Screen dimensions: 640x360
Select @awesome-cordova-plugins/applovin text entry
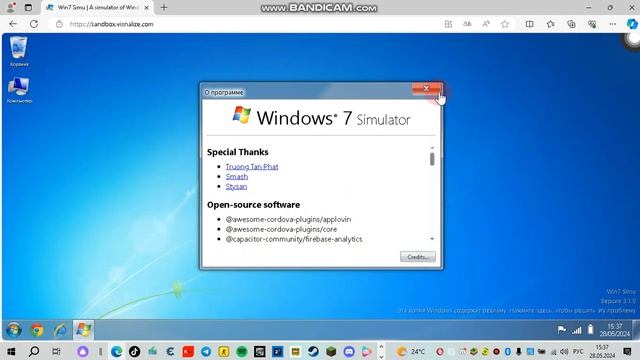click(x=288, y=219)
